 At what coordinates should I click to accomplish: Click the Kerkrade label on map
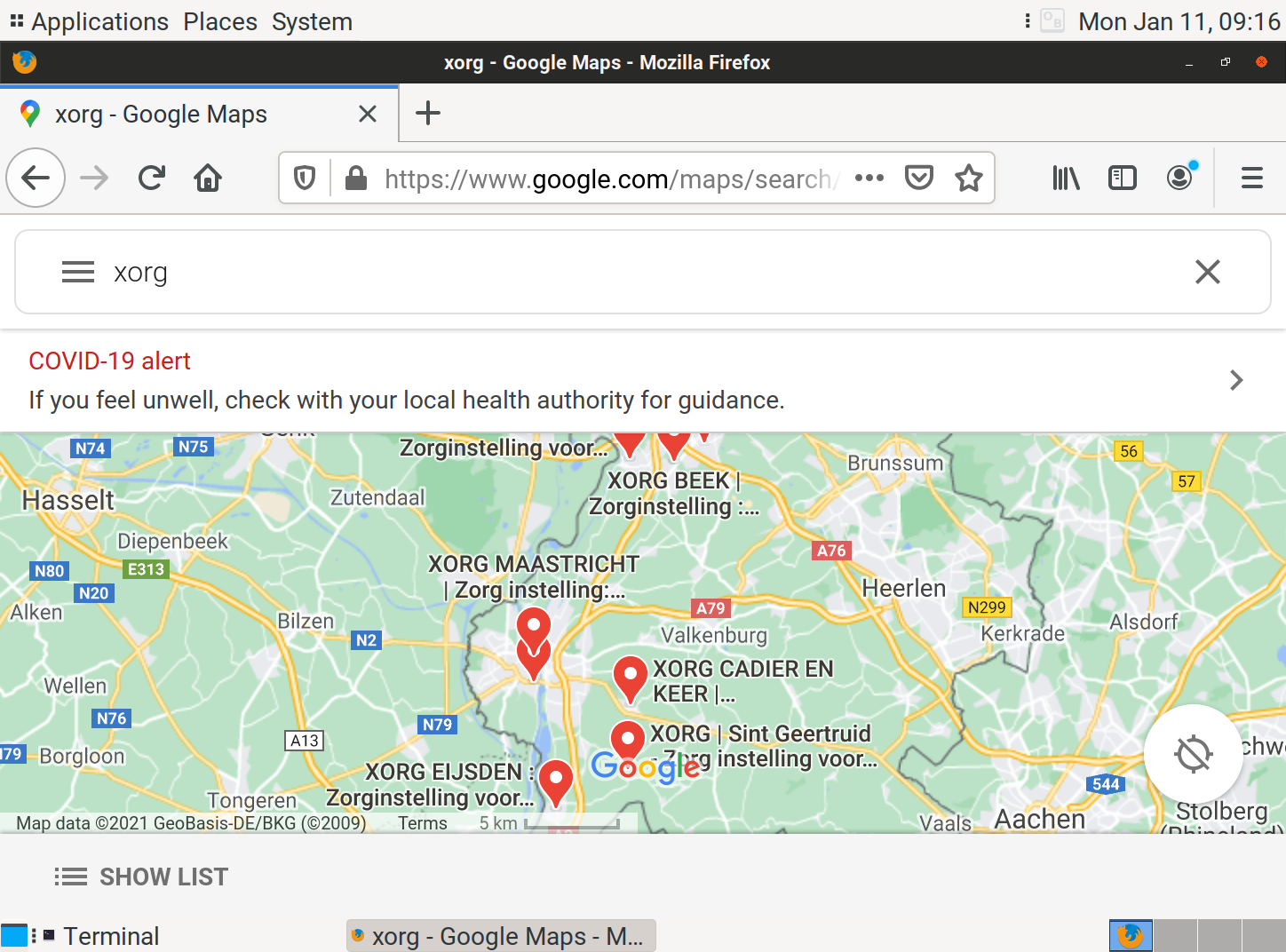(1023, 633)
